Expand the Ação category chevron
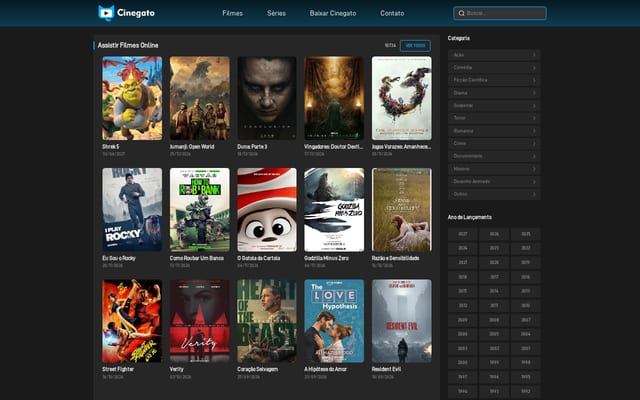Screen dimensions: 640x400 [534, 55]
